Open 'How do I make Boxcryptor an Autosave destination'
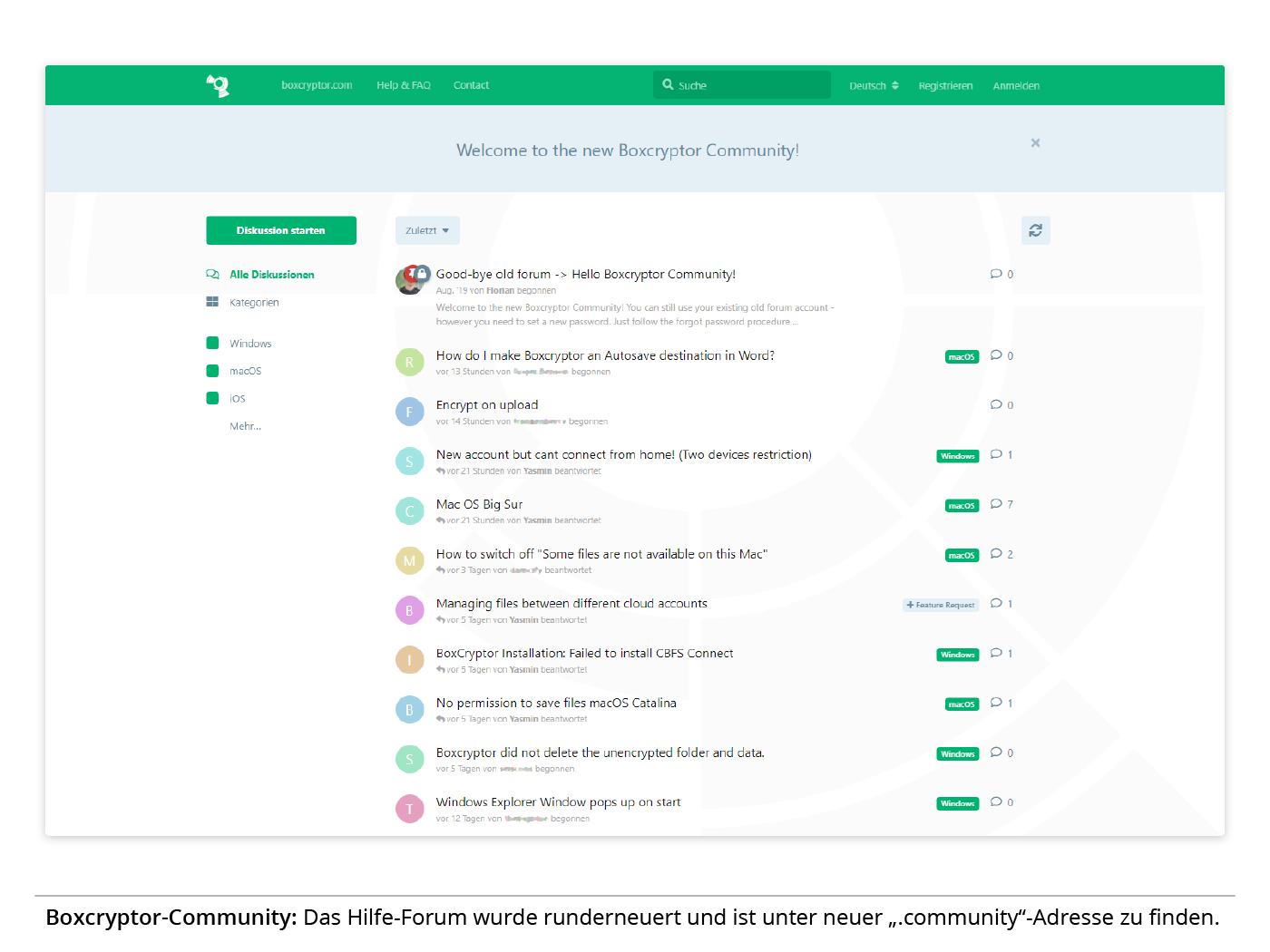This screenshot has width=1270, height=952. (x=605, y=355)
